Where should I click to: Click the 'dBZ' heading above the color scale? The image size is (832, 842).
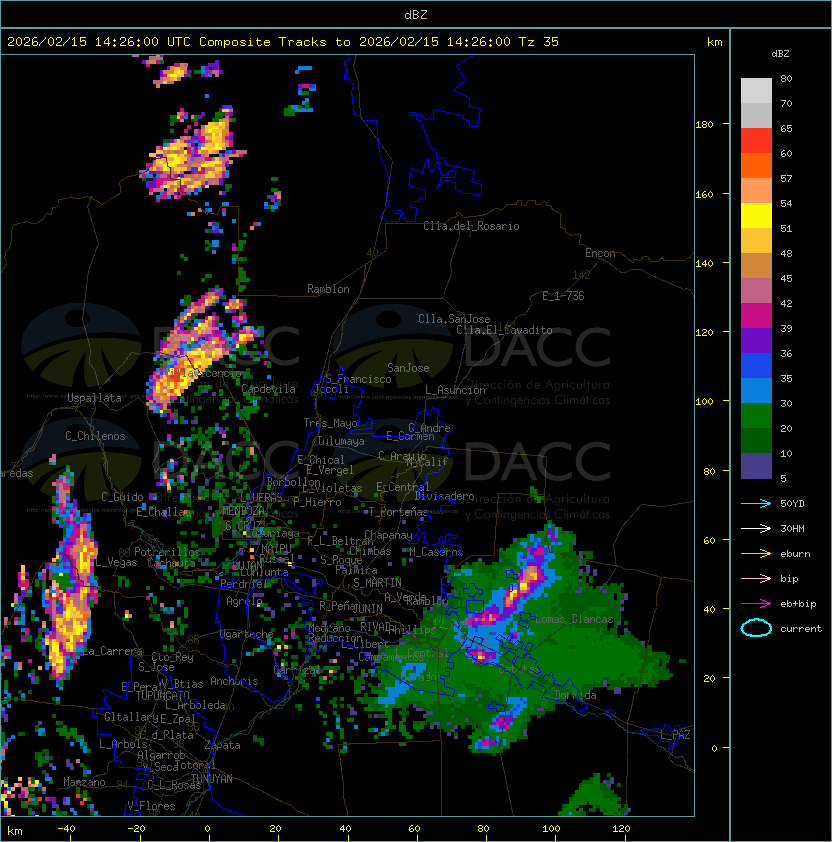[780, 54]
